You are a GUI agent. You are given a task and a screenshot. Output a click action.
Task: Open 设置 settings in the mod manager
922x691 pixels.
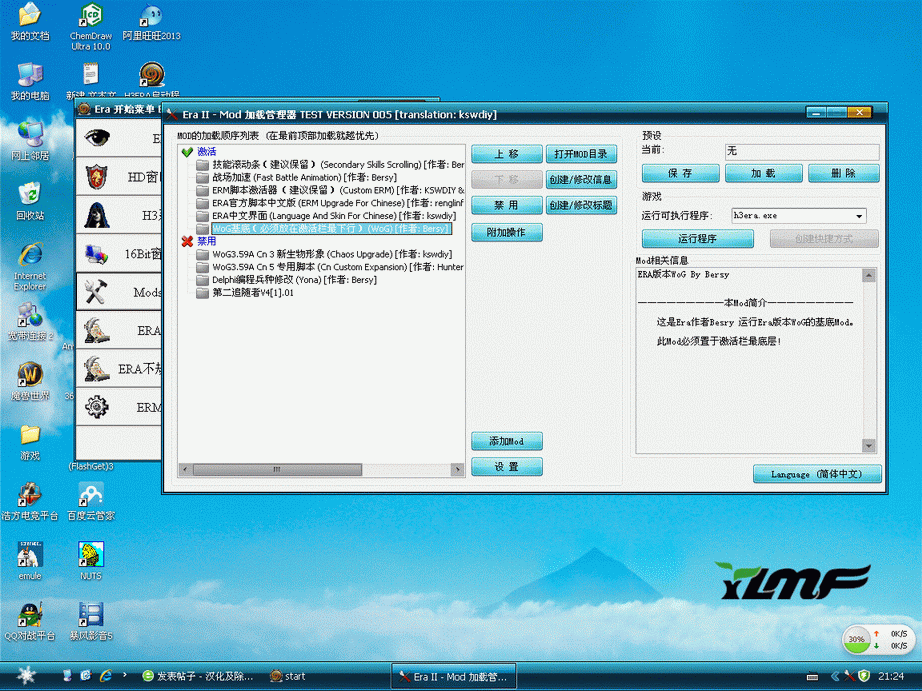click(507, 467)
